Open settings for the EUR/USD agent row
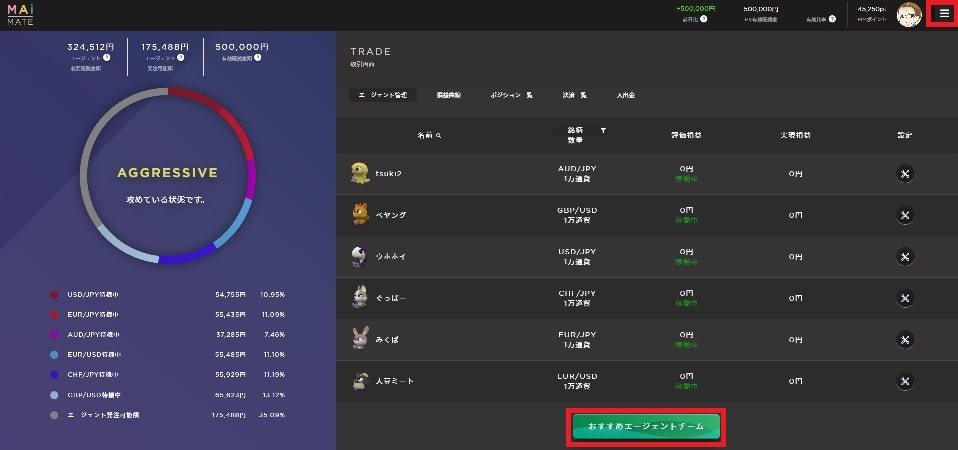 (905, 381)
